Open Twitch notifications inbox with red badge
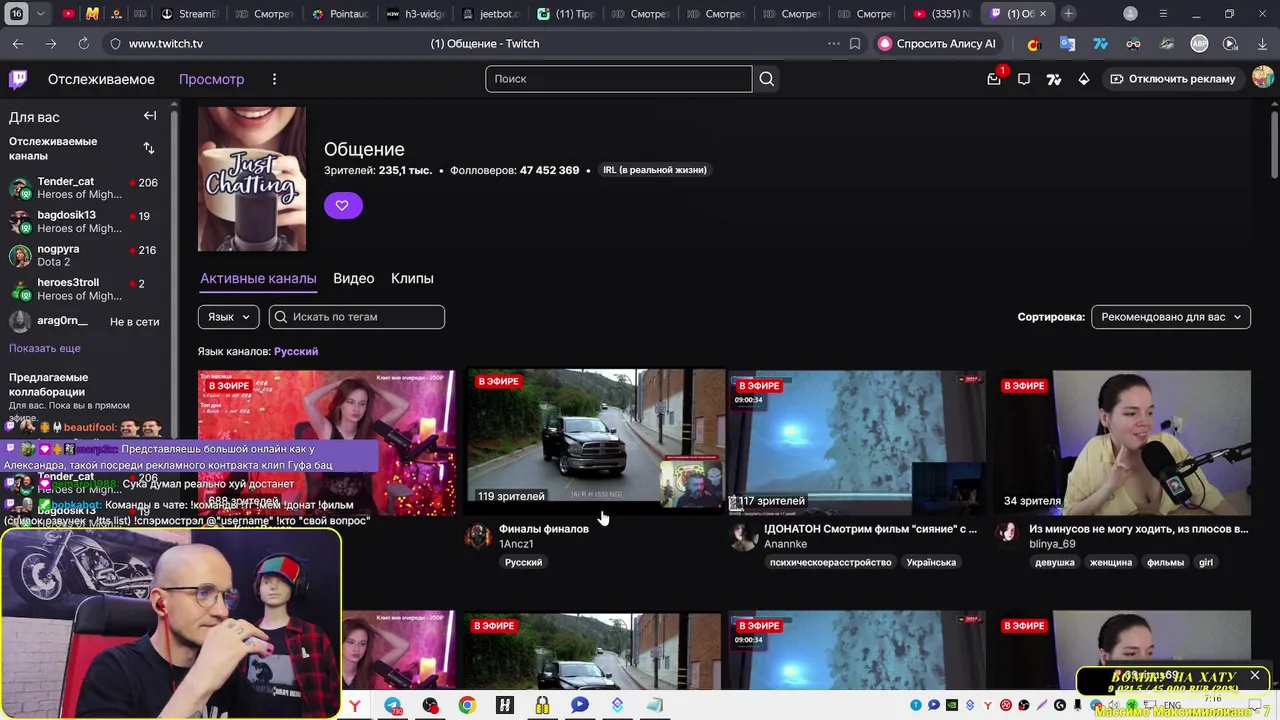1280x720 pixels. [x=994, y=79]
